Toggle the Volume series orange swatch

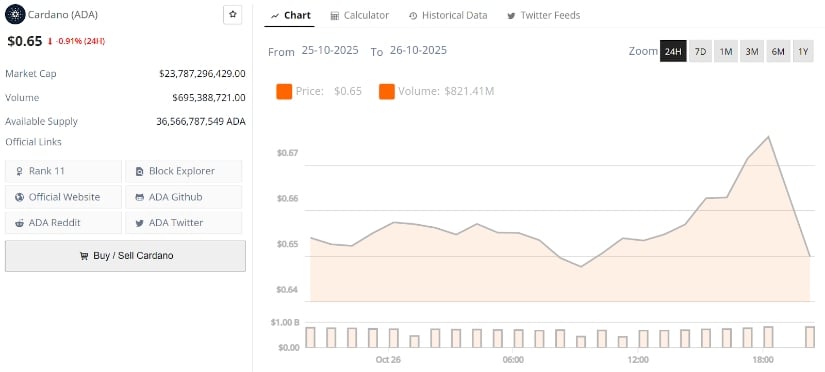(387, 92)
